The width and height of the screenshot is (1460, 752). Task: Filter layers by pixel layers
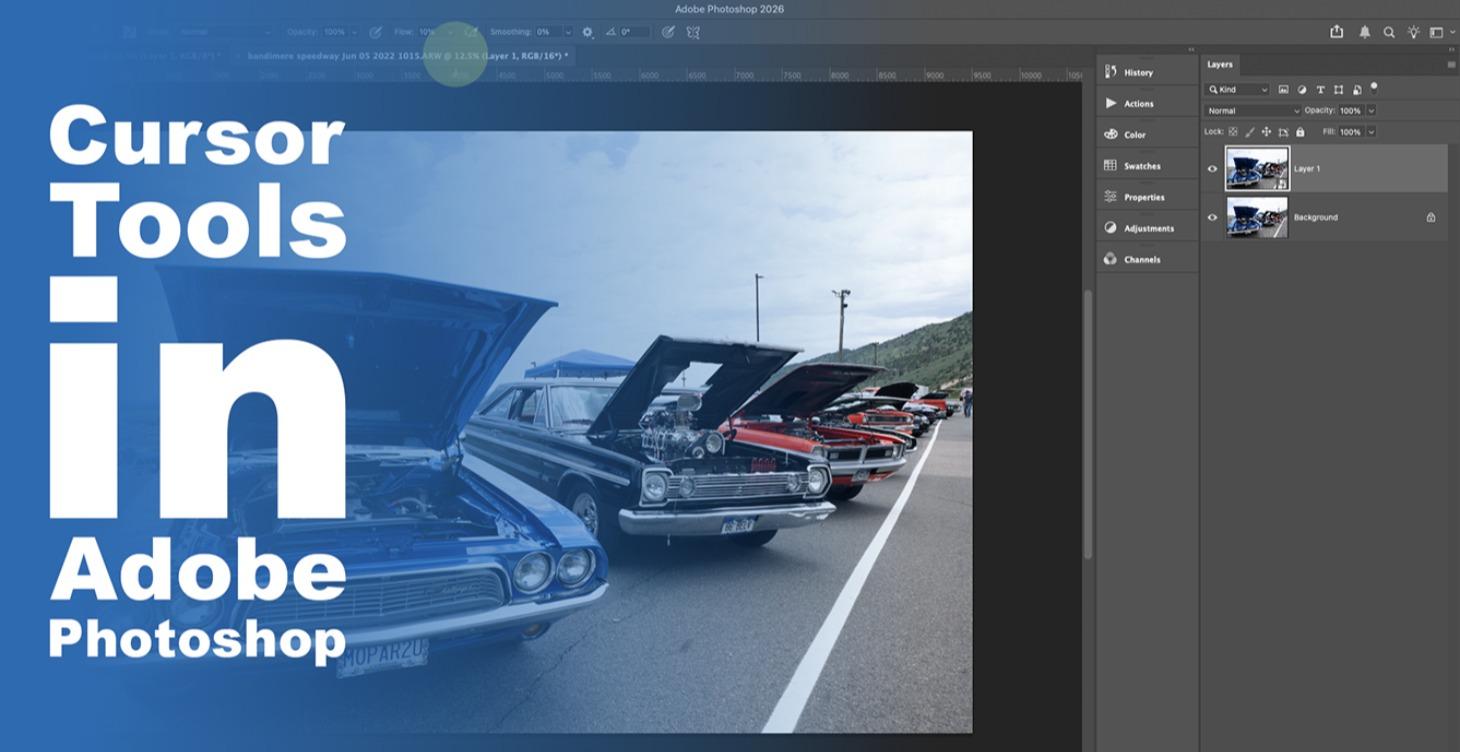click(1283, 90)
